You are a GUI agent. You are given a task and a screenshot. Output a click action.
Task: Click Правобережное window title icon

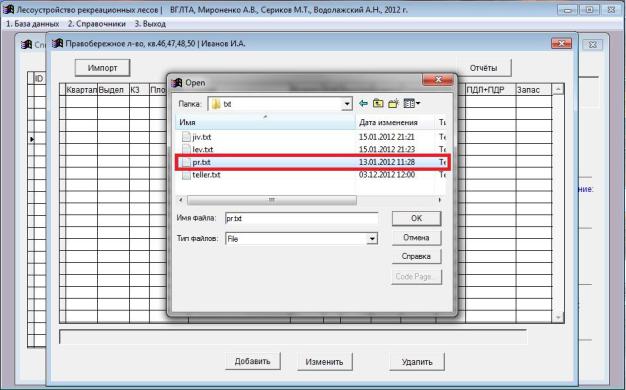pos(58,43)
